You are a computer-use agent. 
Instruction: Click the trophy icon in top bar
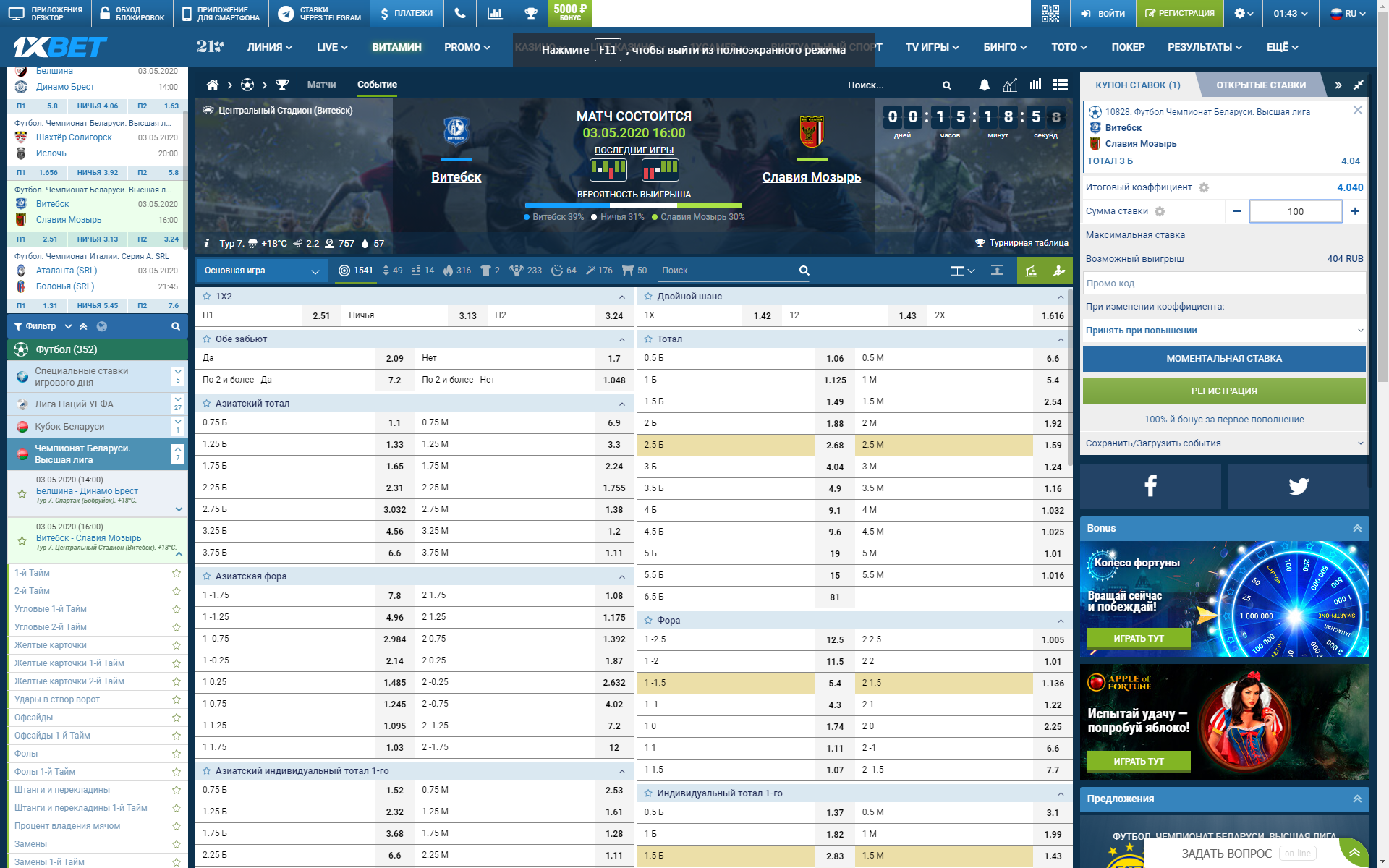531,13
